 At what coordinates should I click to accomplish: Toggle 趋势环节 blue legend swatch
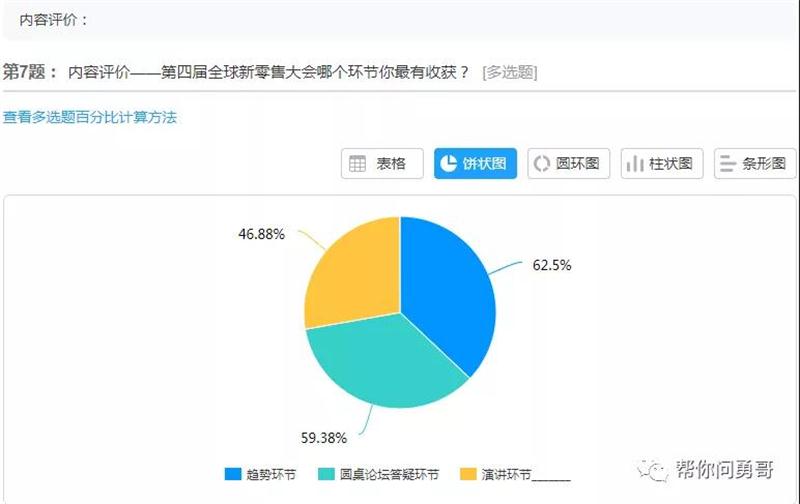(233, 474)
